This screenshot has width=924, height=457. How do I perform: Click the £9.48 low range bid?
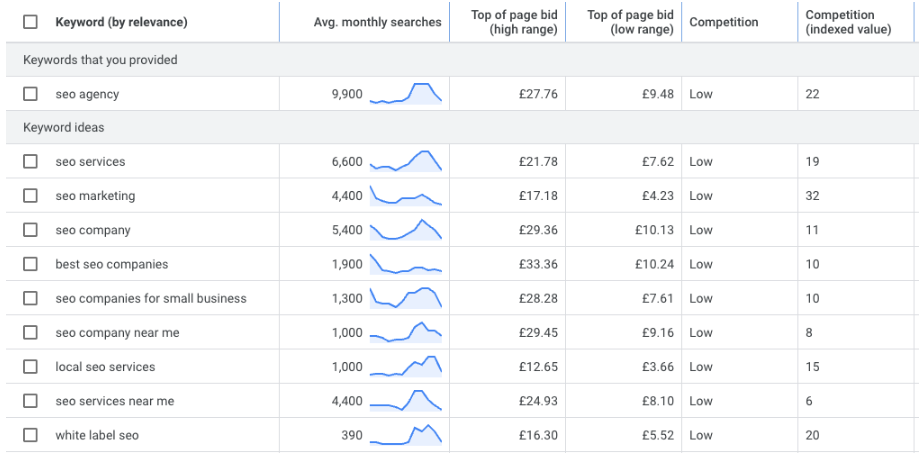(658, 94)
